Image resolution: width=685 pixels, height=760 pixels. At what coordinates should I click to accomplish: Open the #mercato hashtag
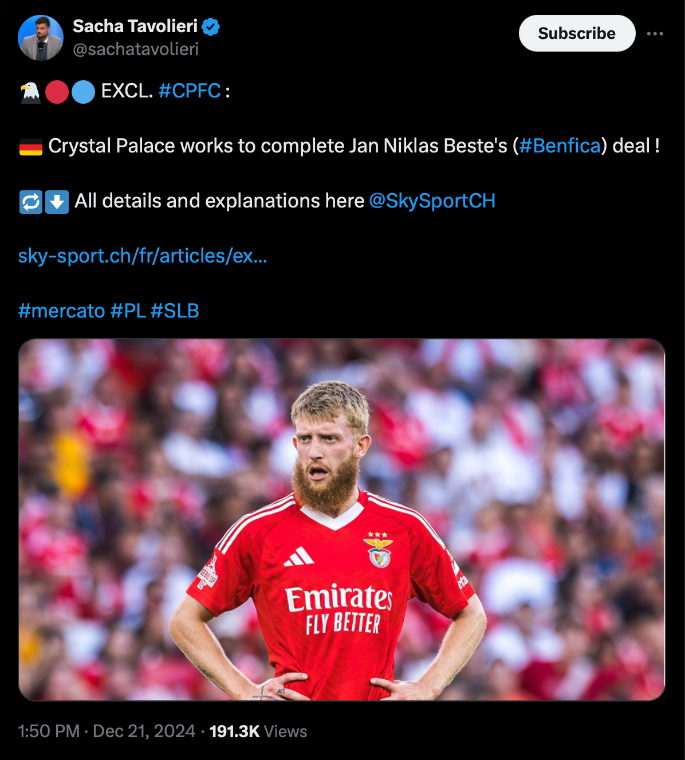coord(62,311)
